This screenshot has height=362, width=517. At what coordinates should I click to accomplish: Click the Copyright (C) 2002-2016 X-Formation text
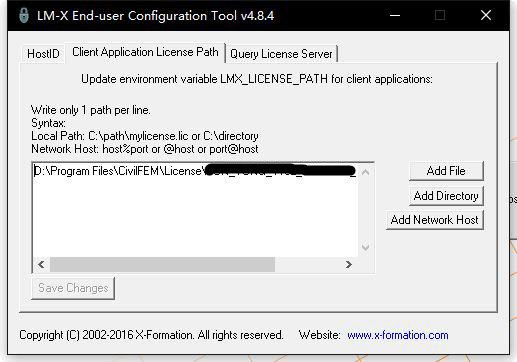coord(151,335)
